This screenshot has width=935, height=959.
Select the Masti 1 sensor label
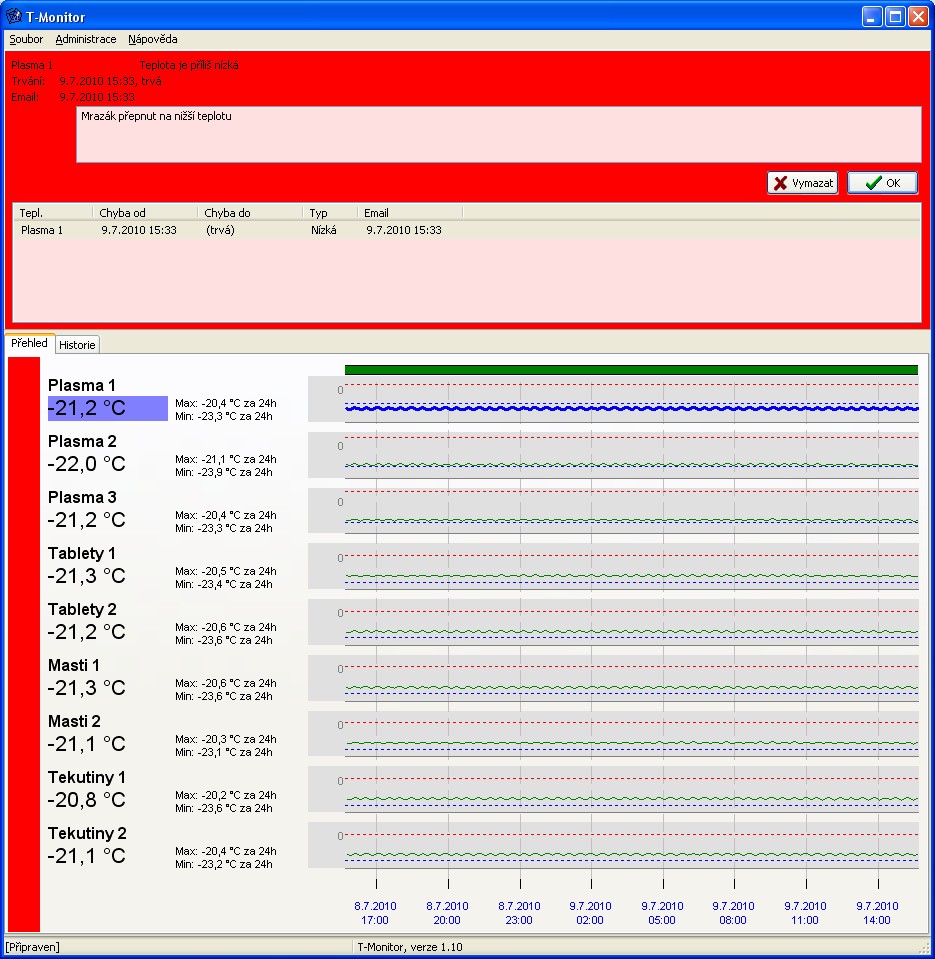pos(73,665)
